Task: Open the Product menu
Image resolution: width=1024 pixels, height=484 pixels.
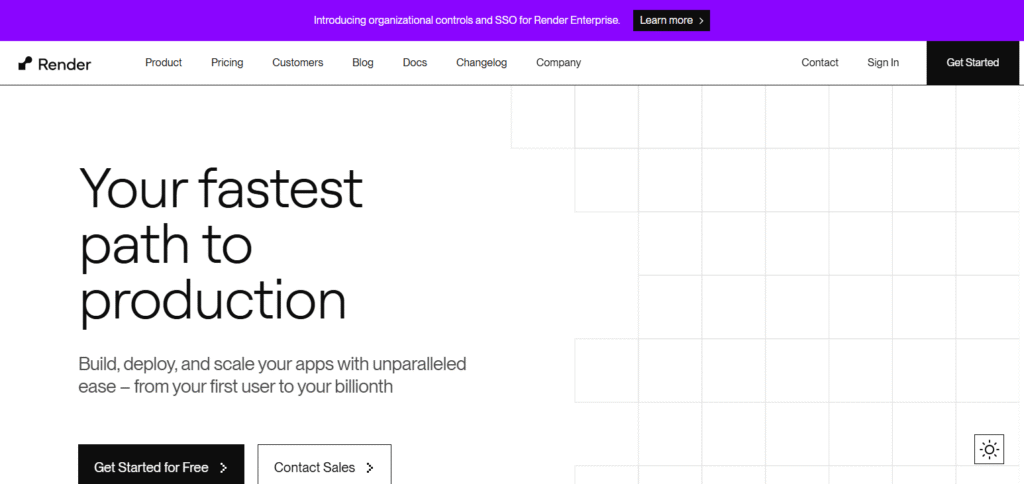Action: pyautogui.click(x=163, y=63)
